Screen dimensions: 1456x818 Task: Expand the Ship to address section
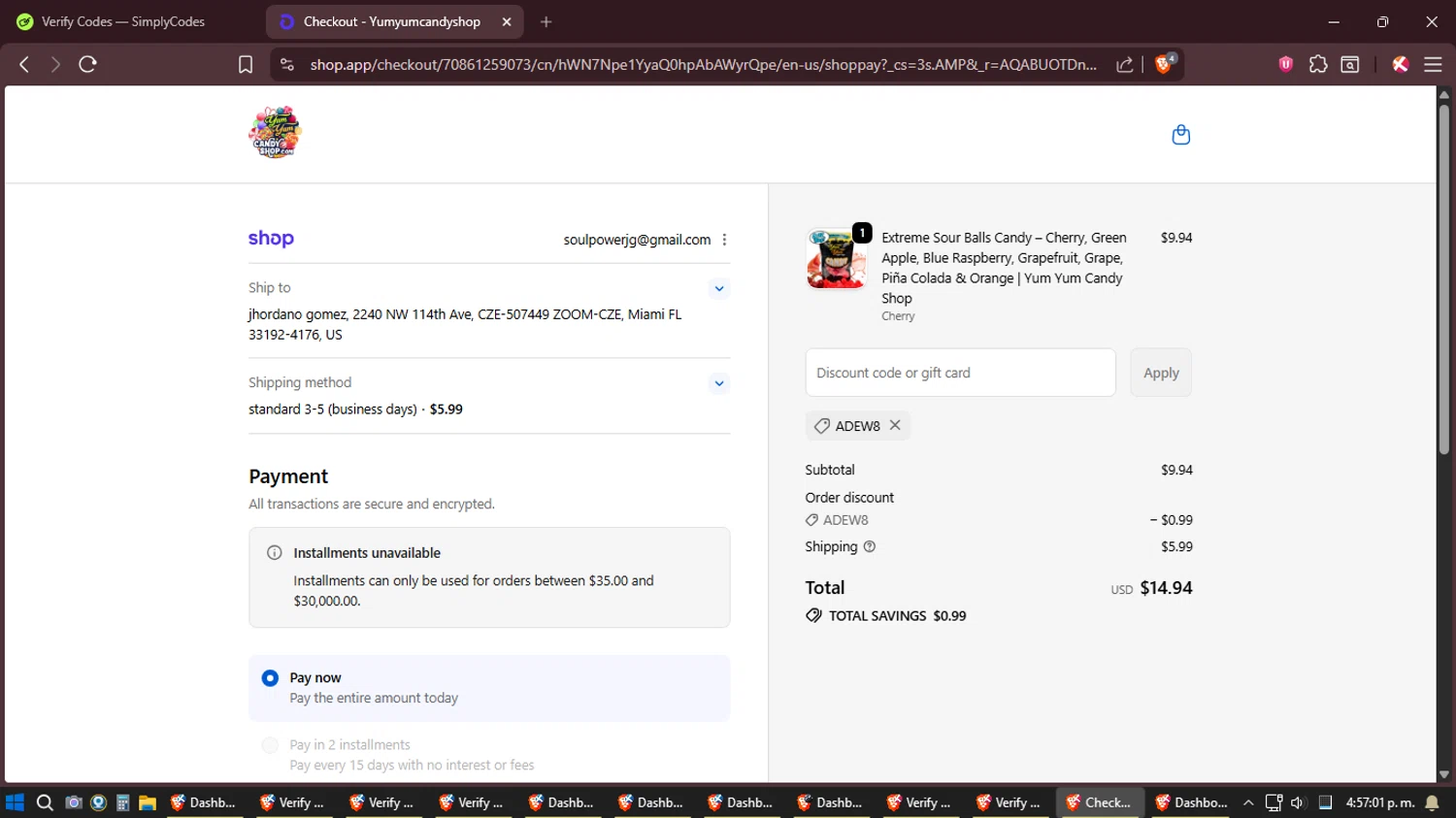718,288
